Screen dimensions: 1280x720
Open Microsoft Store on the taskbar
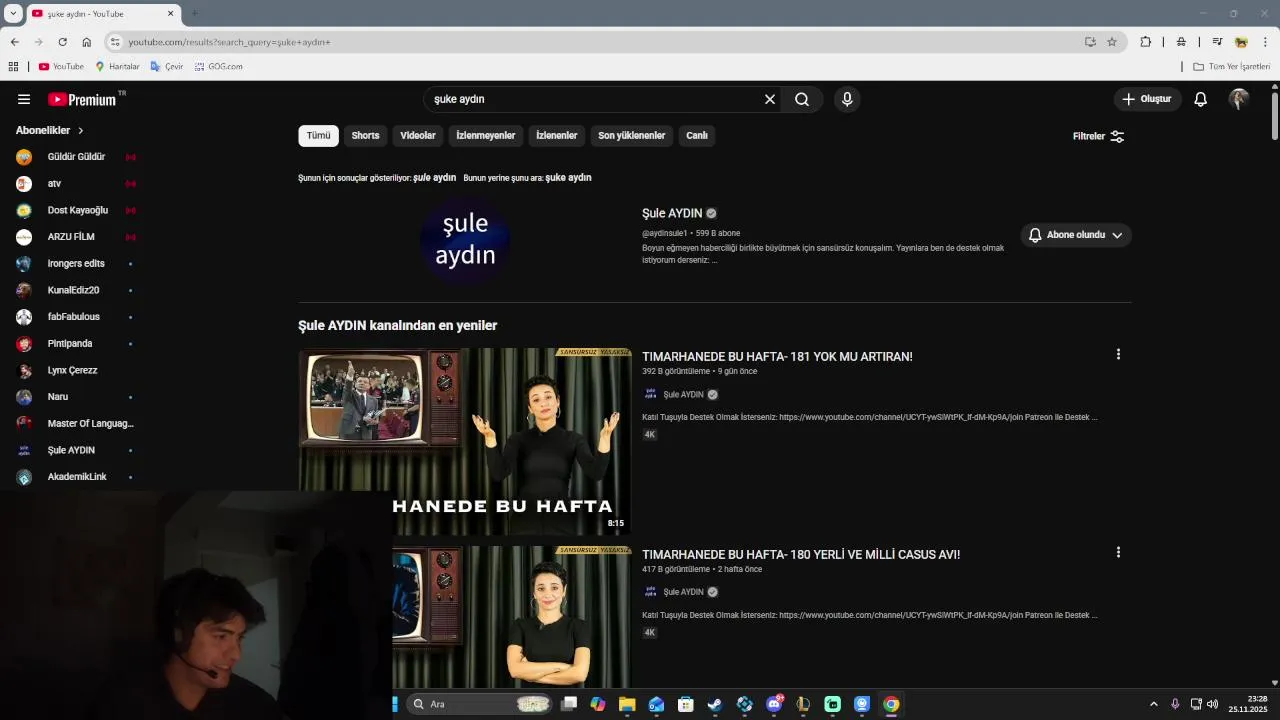[686, 704]
